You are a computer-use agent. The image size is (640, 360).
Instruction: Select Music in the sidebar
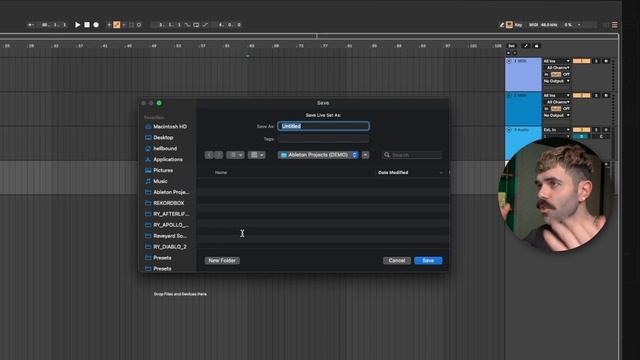(156, 181)
